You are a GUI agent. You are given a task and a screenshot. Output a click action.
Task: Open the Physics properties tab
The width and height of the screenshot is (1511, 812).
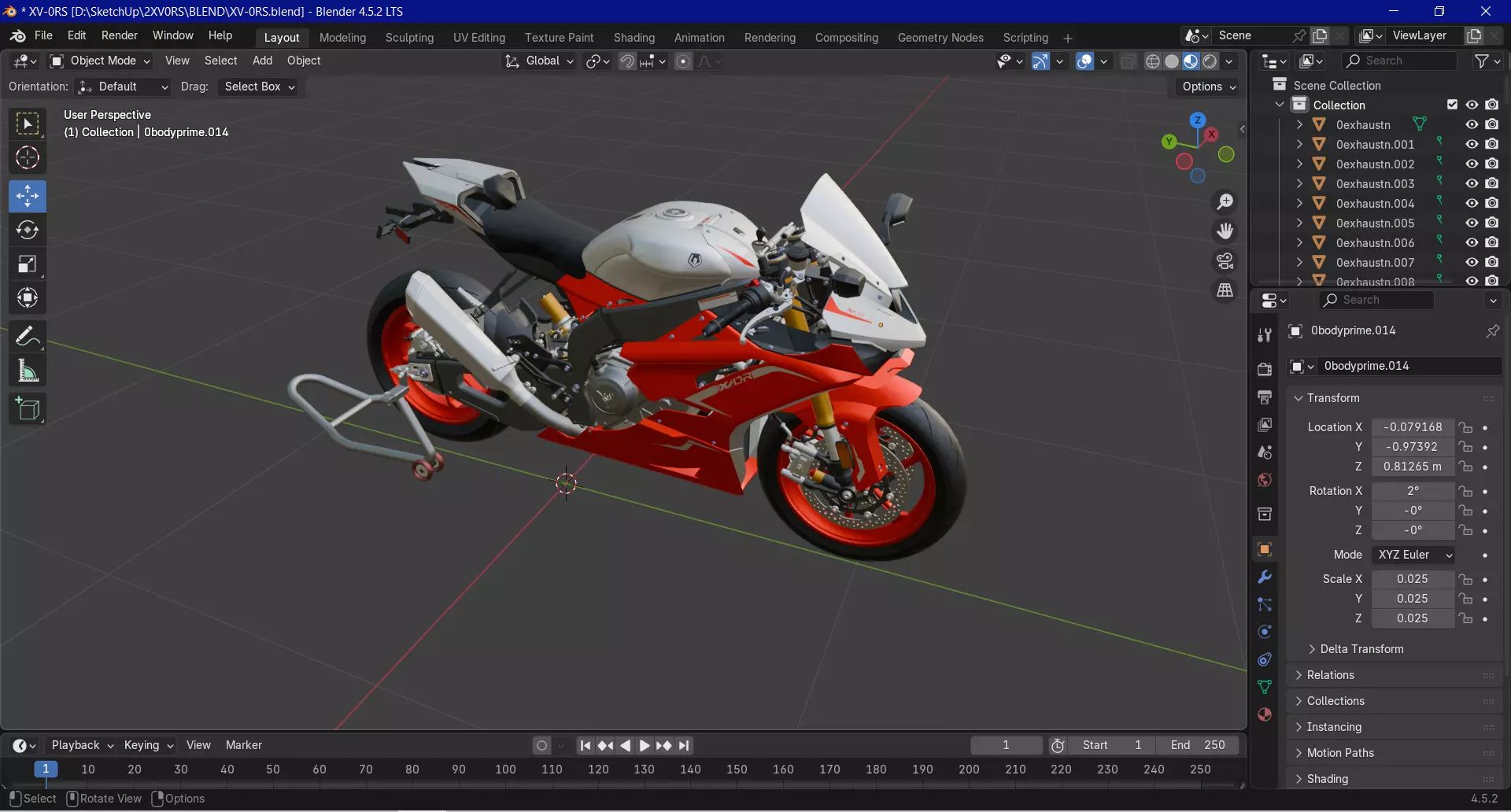point(1265,632)
